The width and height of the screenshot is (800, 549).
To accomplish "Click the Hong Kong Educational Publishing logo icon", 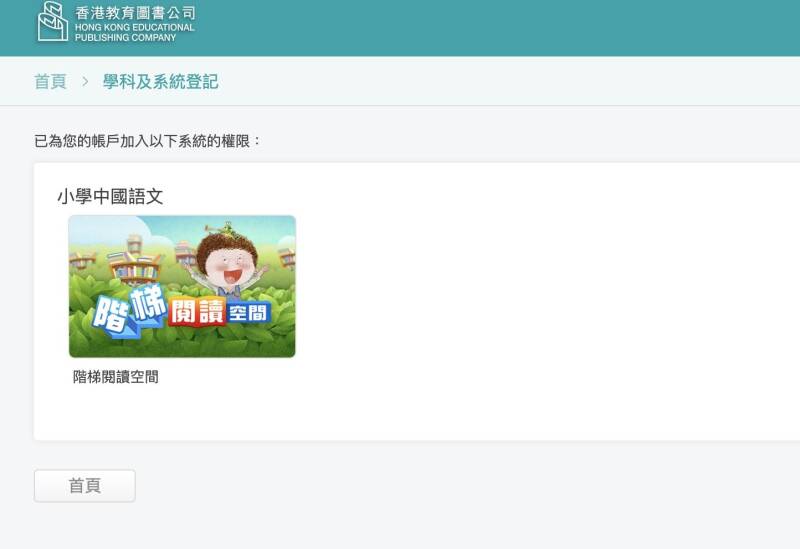I will 53,22.
